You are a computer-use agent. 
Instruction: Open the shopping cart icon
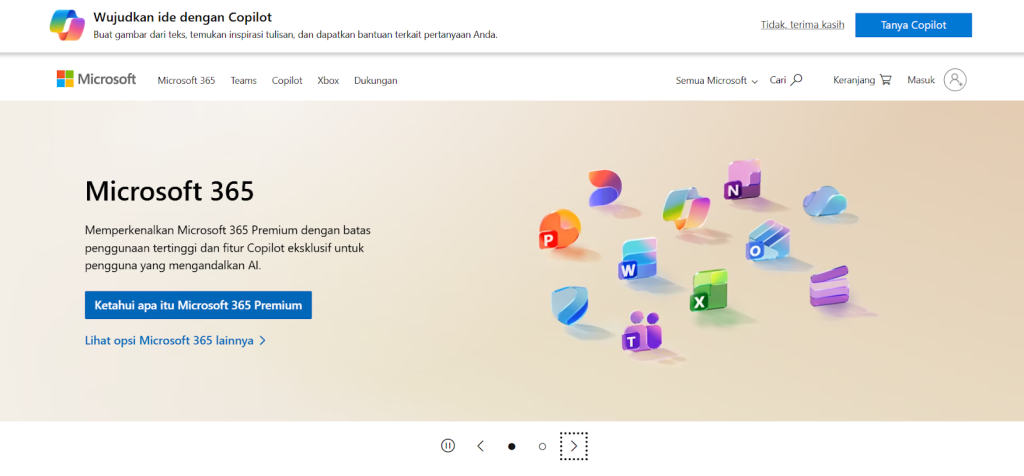[x=886, y=80]
